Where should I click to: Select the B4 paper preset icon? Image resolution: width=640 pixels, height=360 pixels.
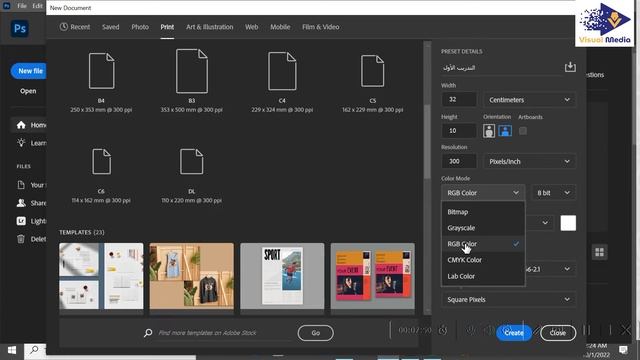[x=102, y=71]
